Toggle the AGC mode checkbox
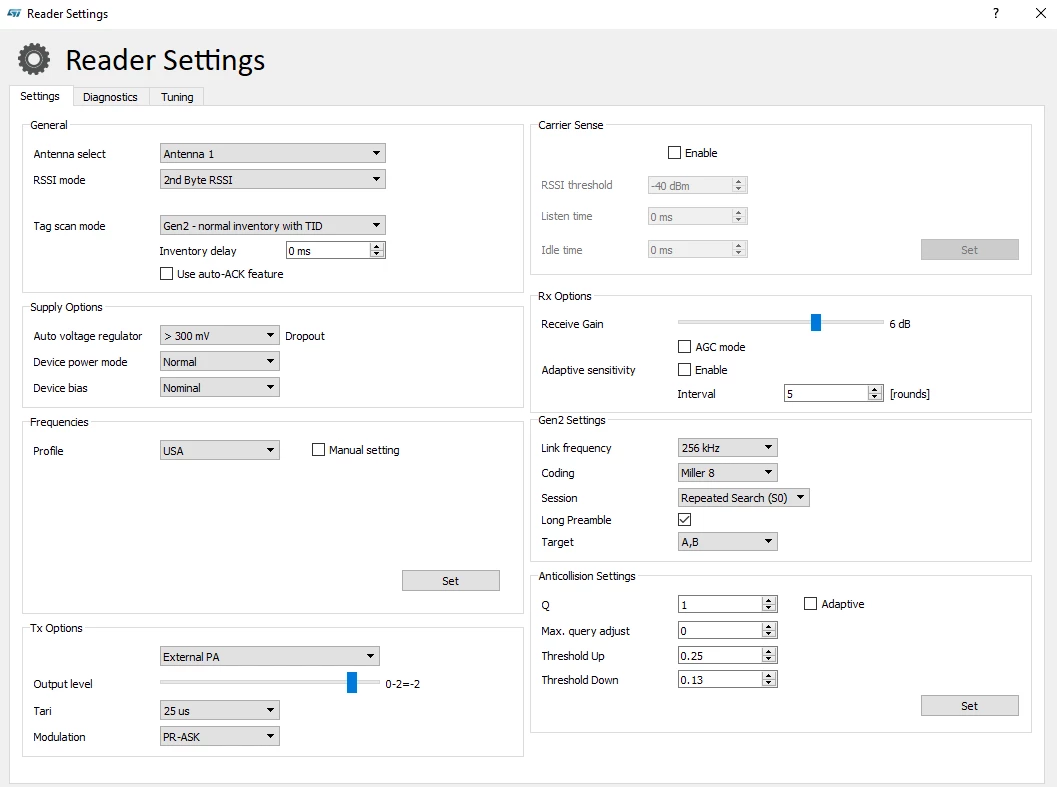Viewport: 1057px width, 787px height. (684, 347)
